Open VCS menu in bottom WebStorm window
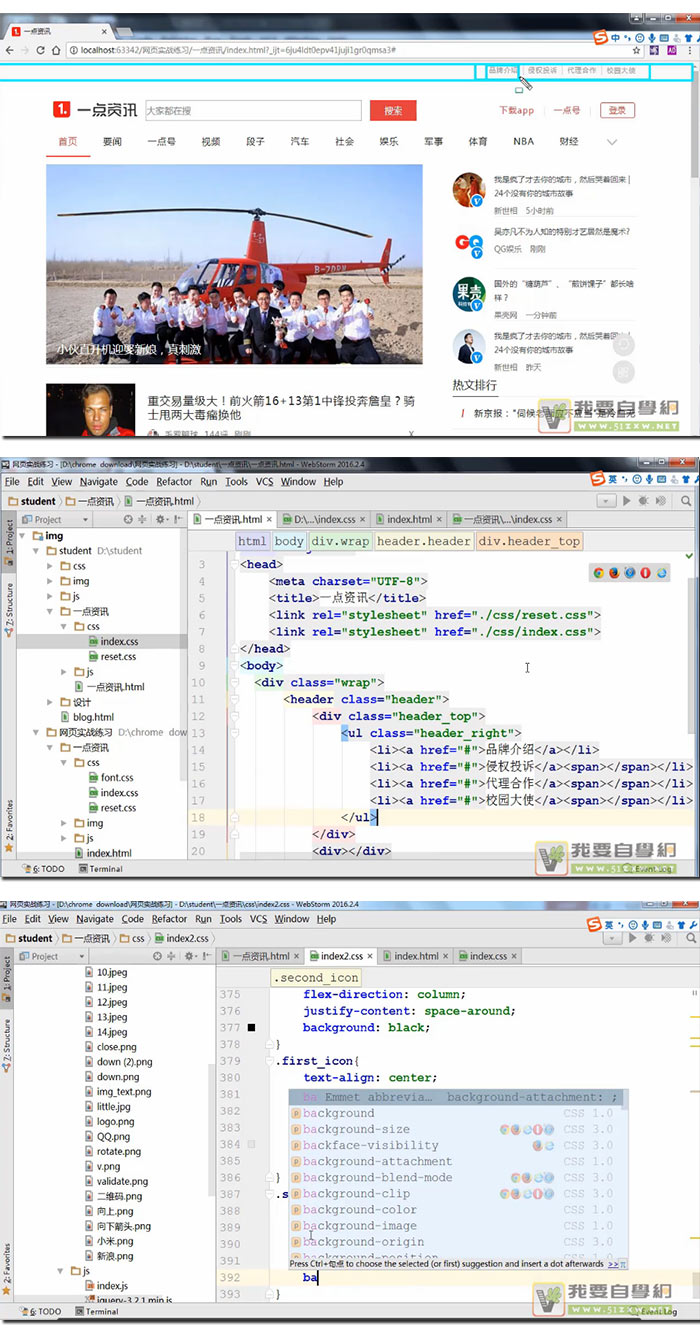This screenshot has width=700, height=1335. (258, 919)
